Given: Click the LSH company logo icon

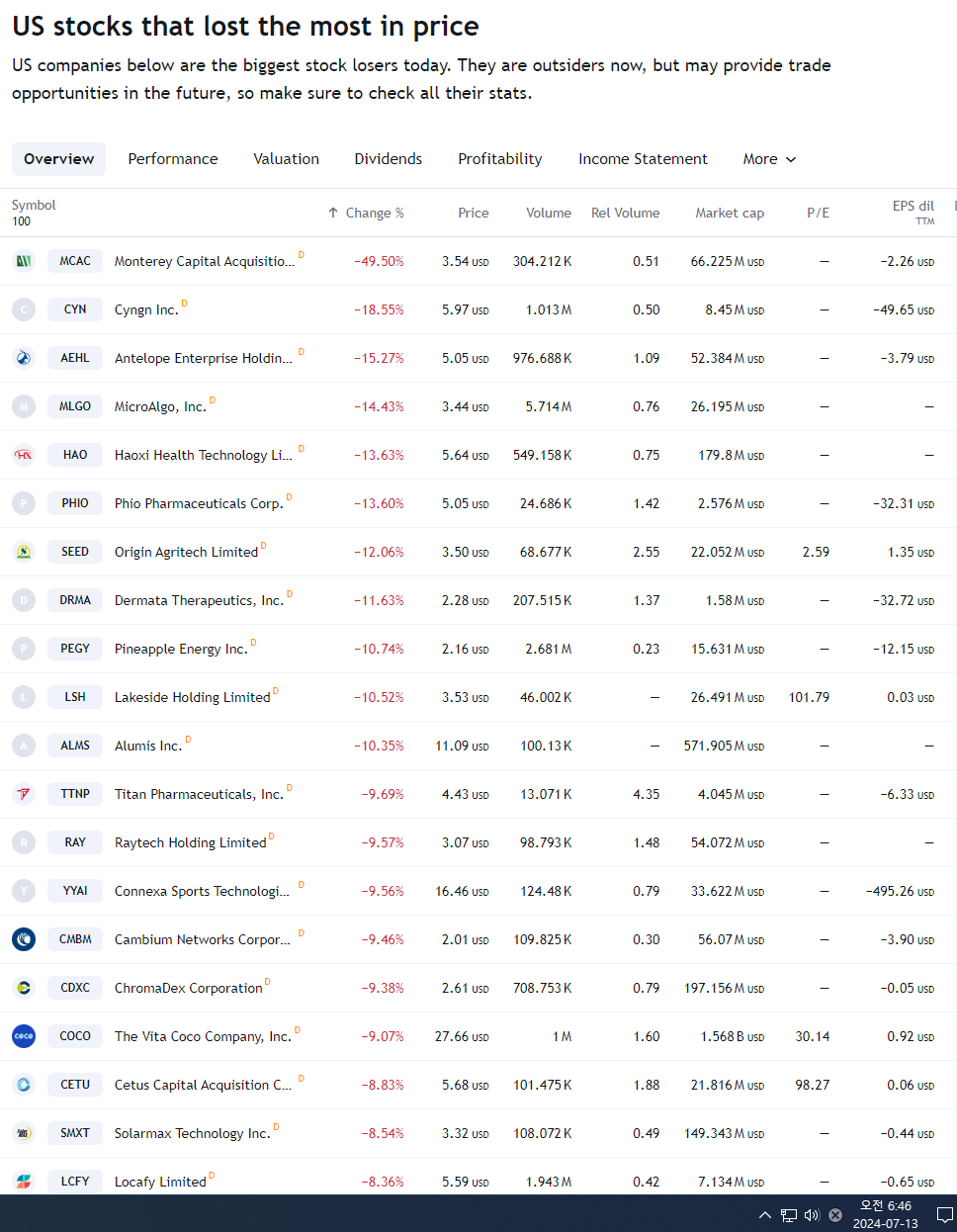Looking at the screenshot, I should coord(24,697).
